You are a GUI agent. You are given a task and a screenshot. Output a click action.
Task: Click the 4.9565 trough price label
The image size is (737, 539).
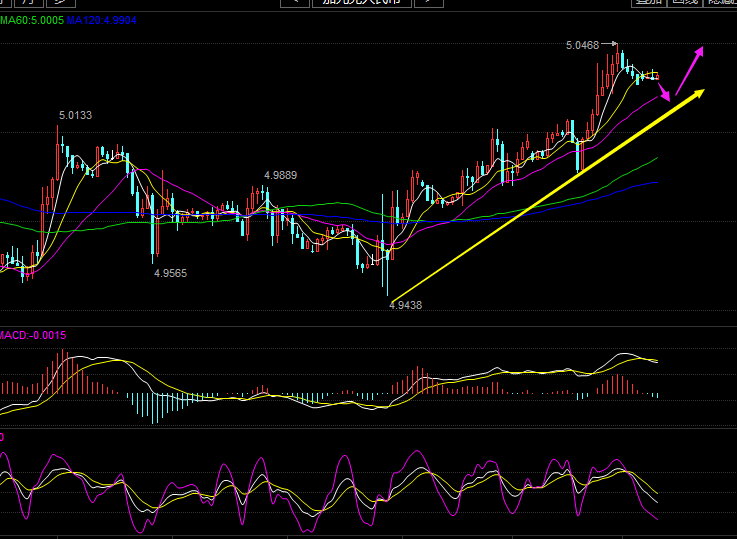click(x=170, y=272)
